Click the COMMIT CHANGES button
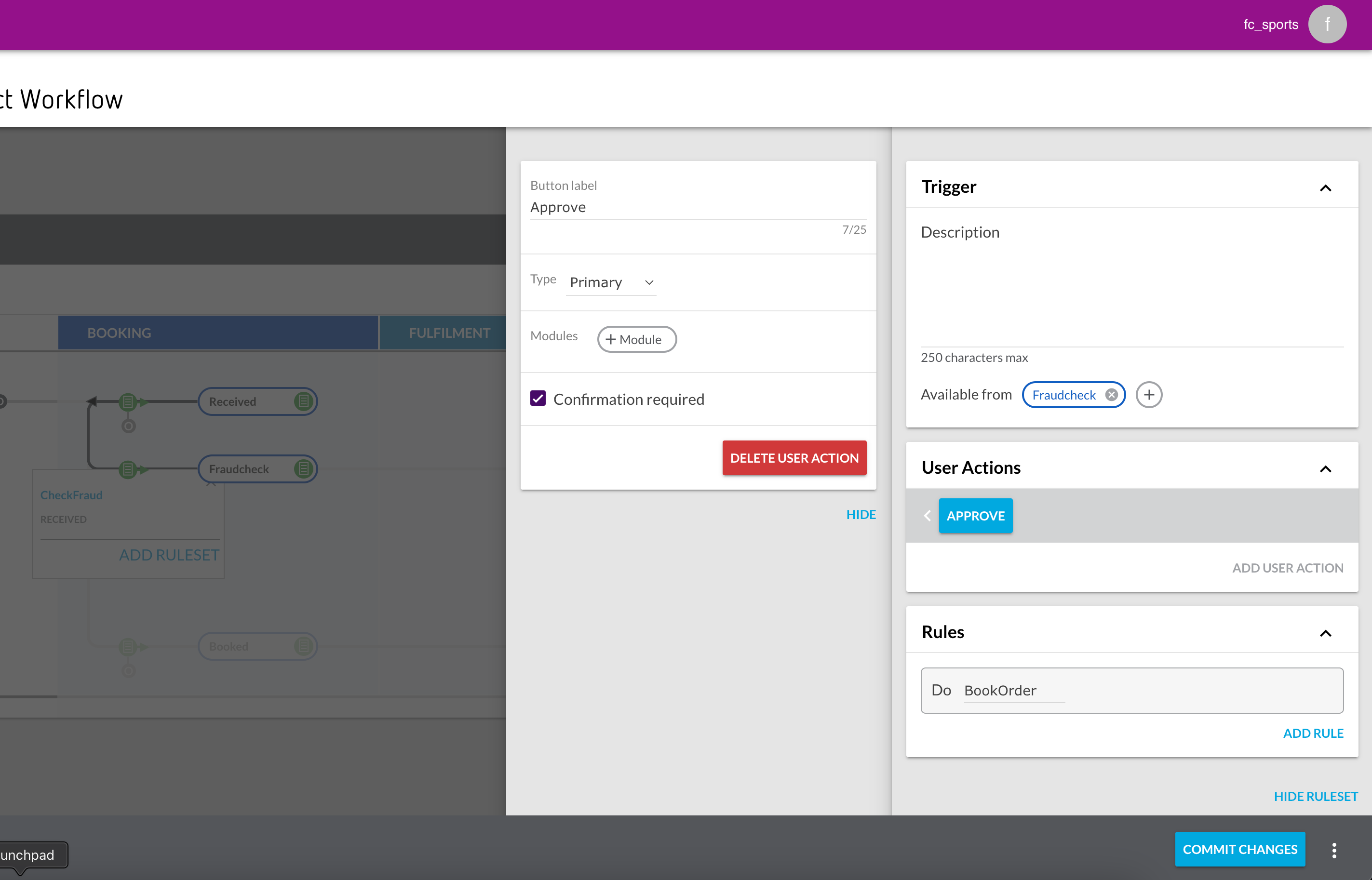 tap(1240, 850)
